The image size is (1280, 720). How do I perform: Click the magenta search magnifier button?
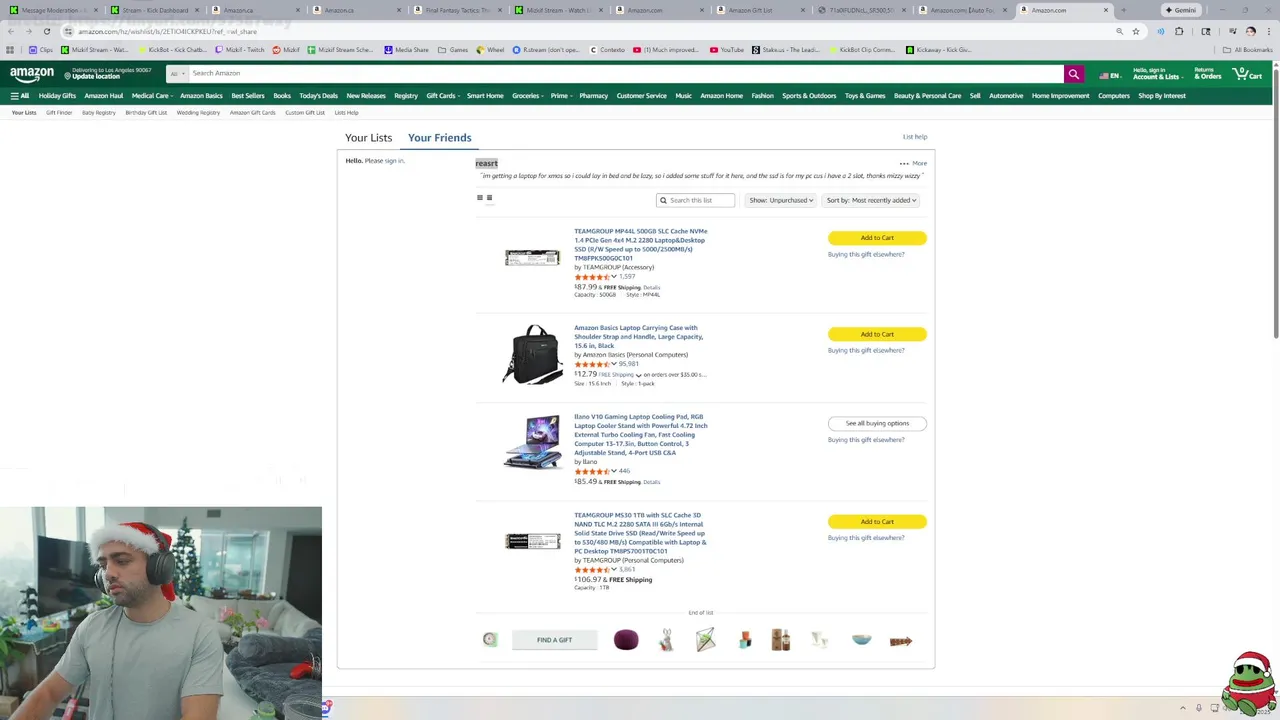coord(1073,73)
